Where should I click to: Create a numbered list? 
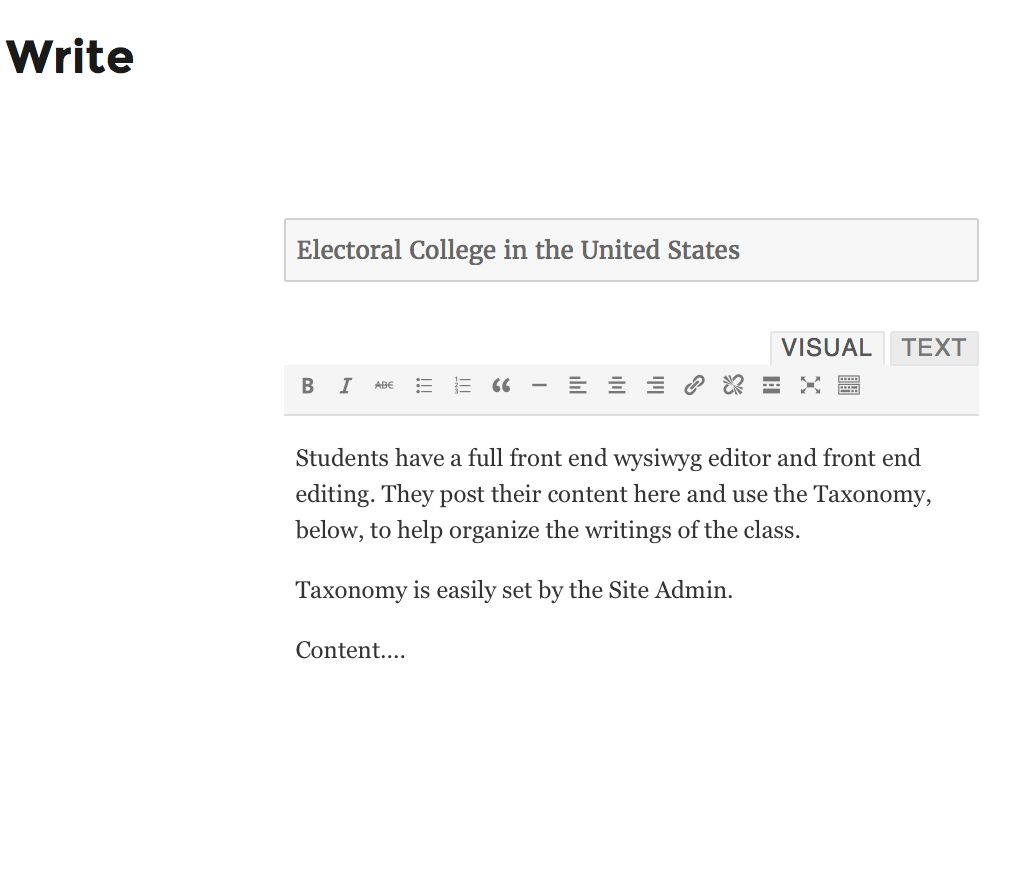click(461, 385)
